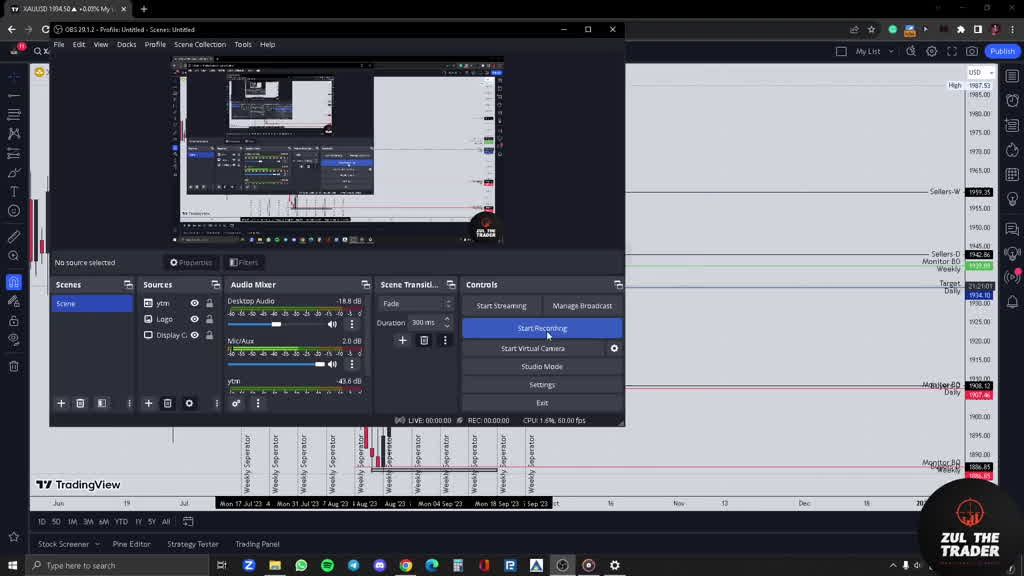1024x576 pixels.
Task: Open Mic/Aux three-dot options menu
Action: [351, 364]
